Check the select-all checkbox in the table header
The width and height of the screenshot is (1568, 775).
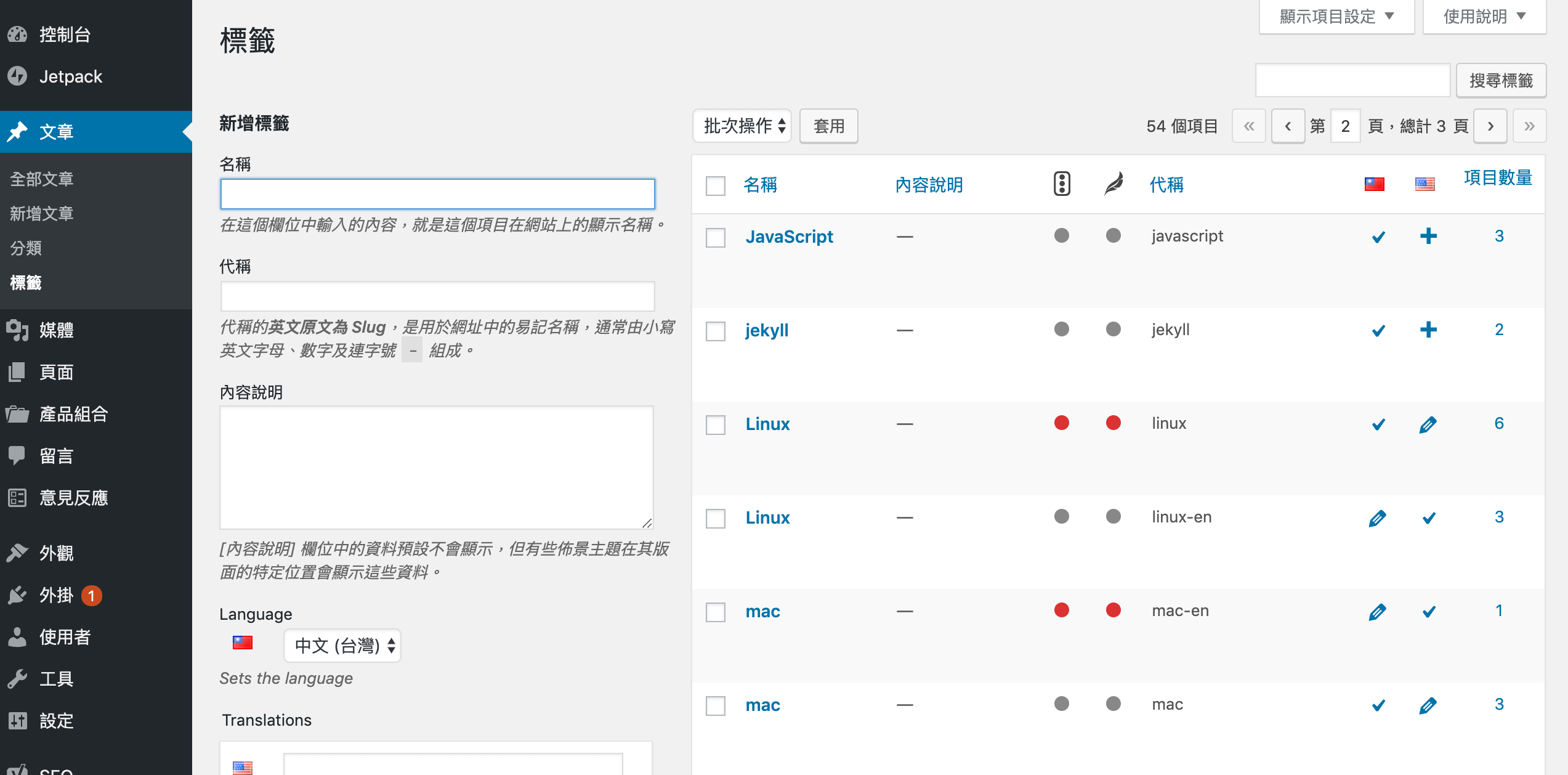pyautogui.click(x=716, y=185)
